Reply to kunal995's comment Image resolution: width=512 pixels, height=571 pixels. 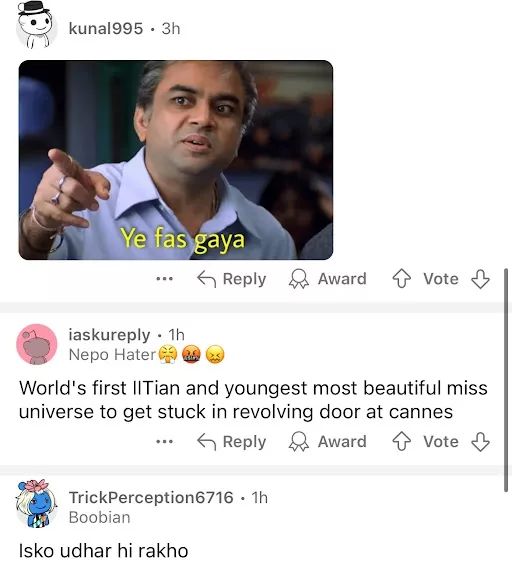pyautogui.click(x=232, y=279)
